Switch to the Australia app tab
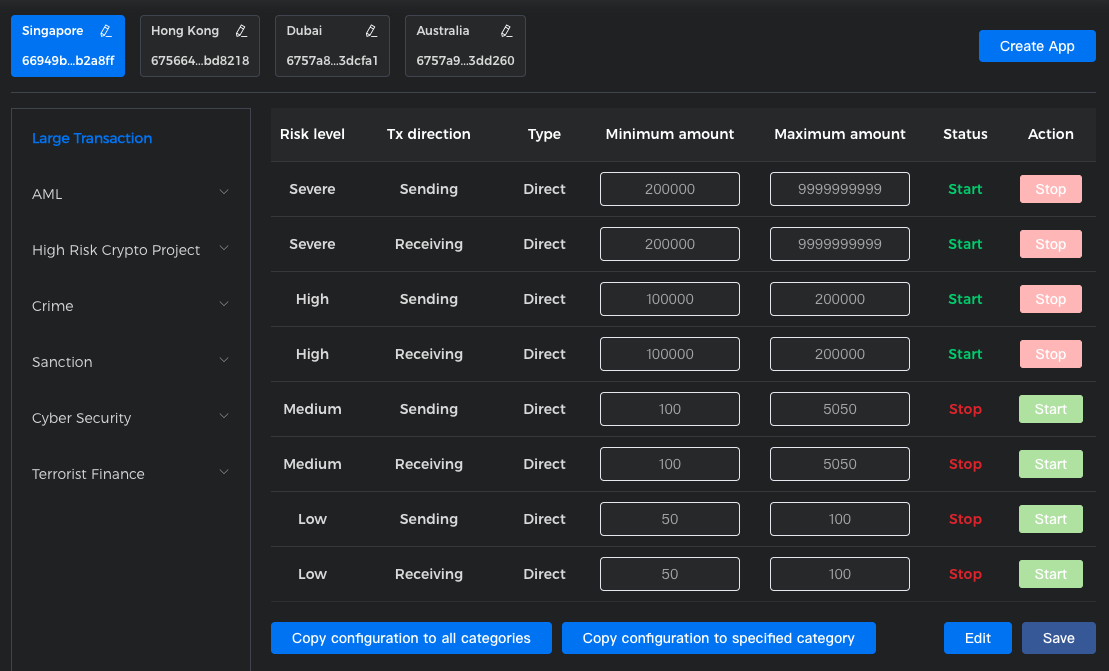 point(465,46)
